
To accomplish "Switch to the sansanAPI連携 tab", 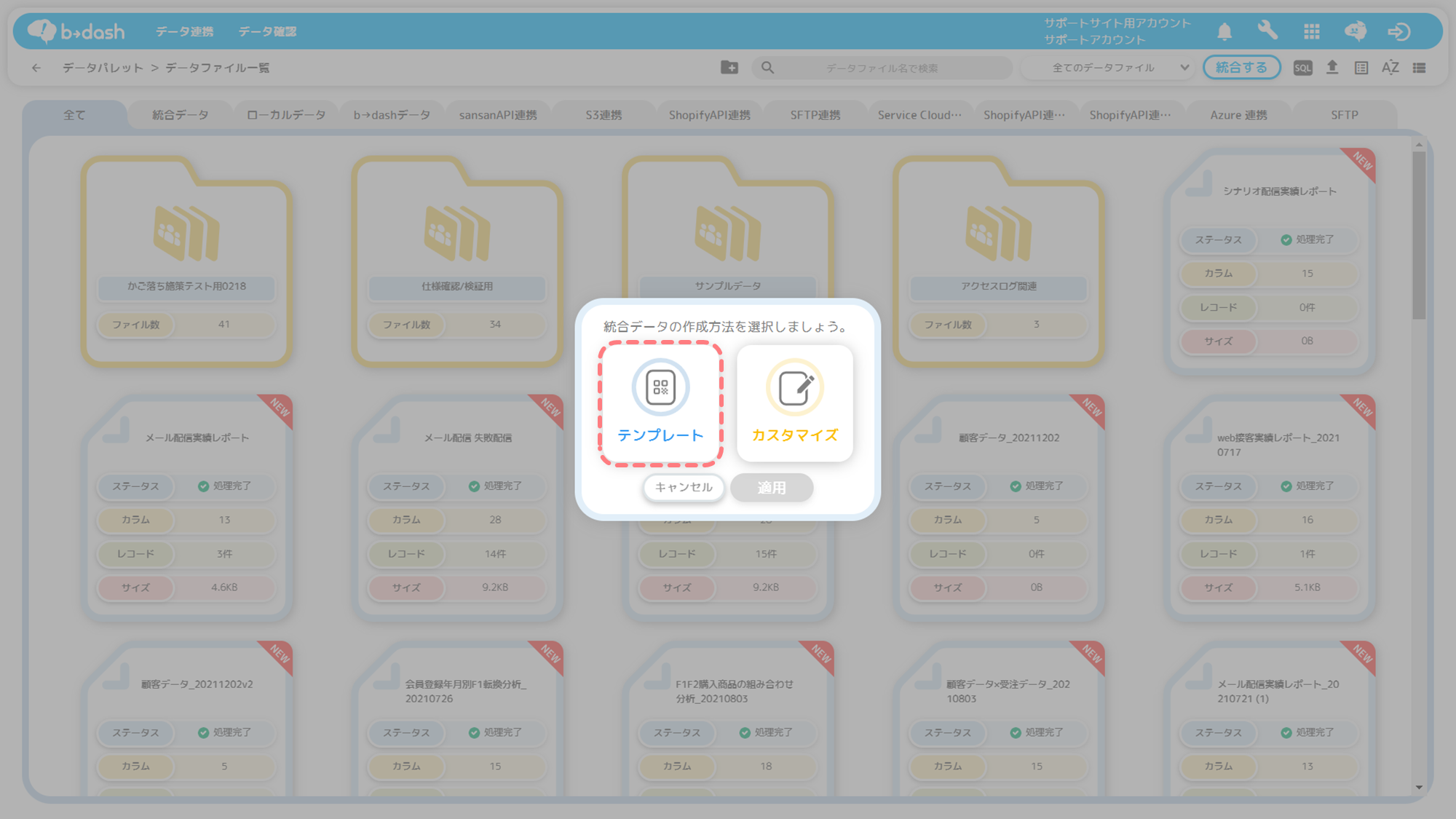I will 498,115.
